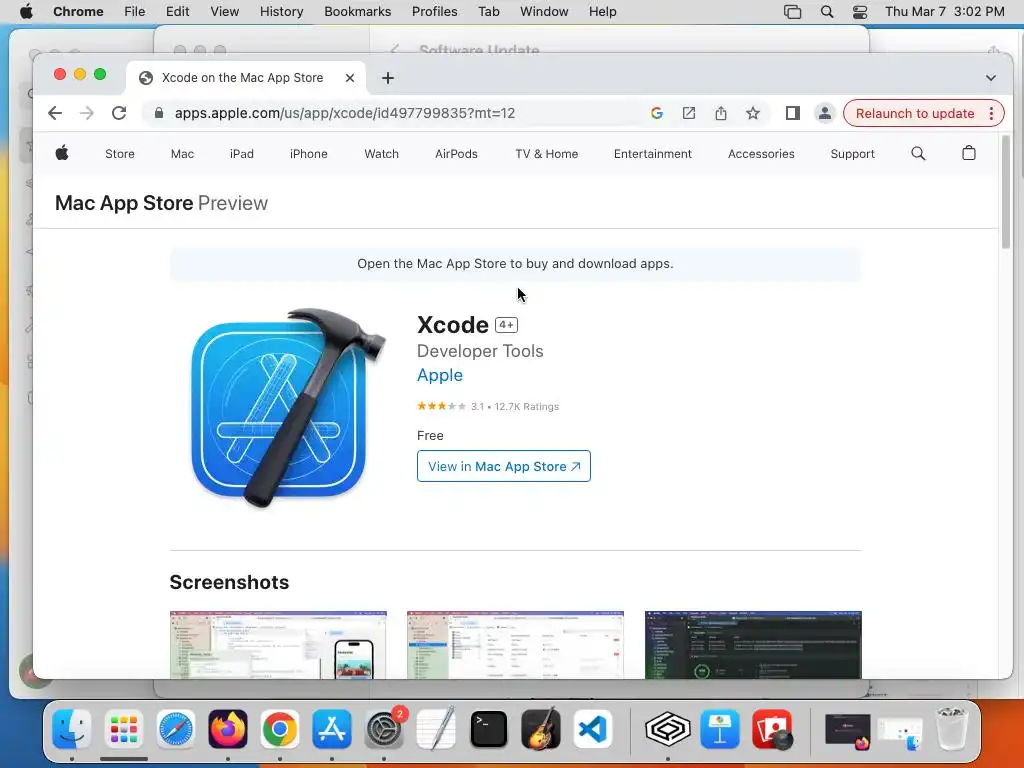Reload the Xcode App Store page
Image resolution: width=1024 pixels, height=768 pixels.
tap(119, 113)
